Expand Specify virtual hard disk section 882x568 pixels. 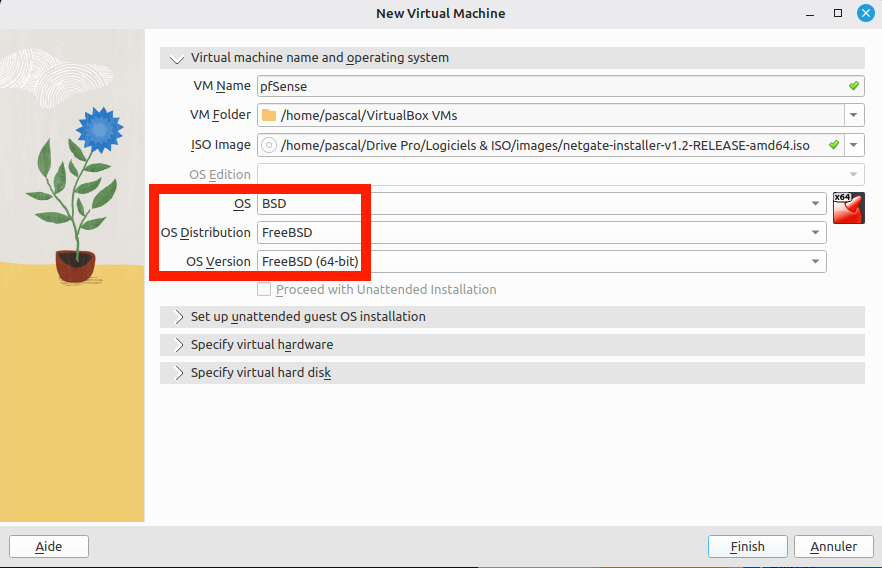[x=512, y=373]
